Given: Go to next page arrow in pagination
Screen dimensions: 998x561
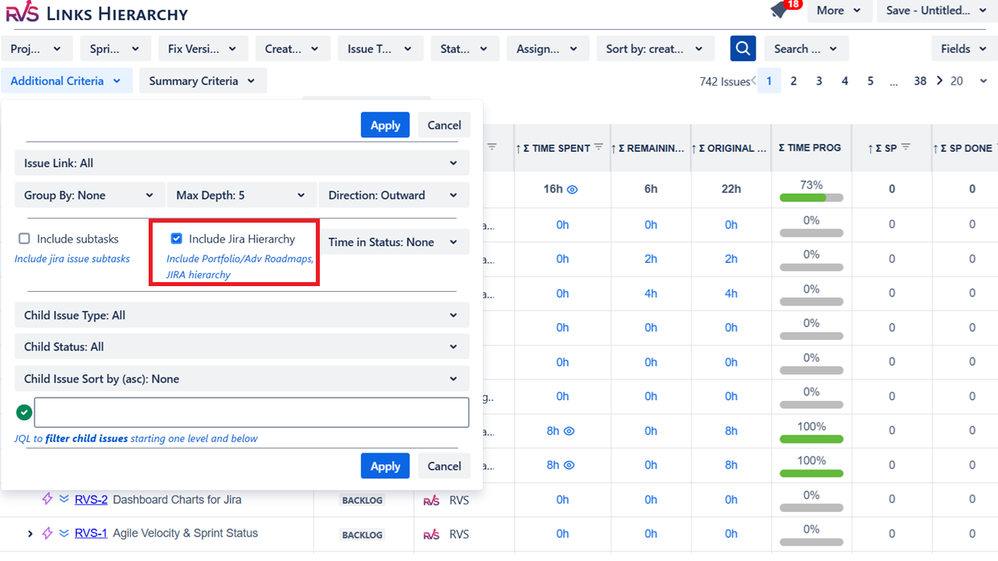Looking at the screenshot, I should [x=939, y=81].
